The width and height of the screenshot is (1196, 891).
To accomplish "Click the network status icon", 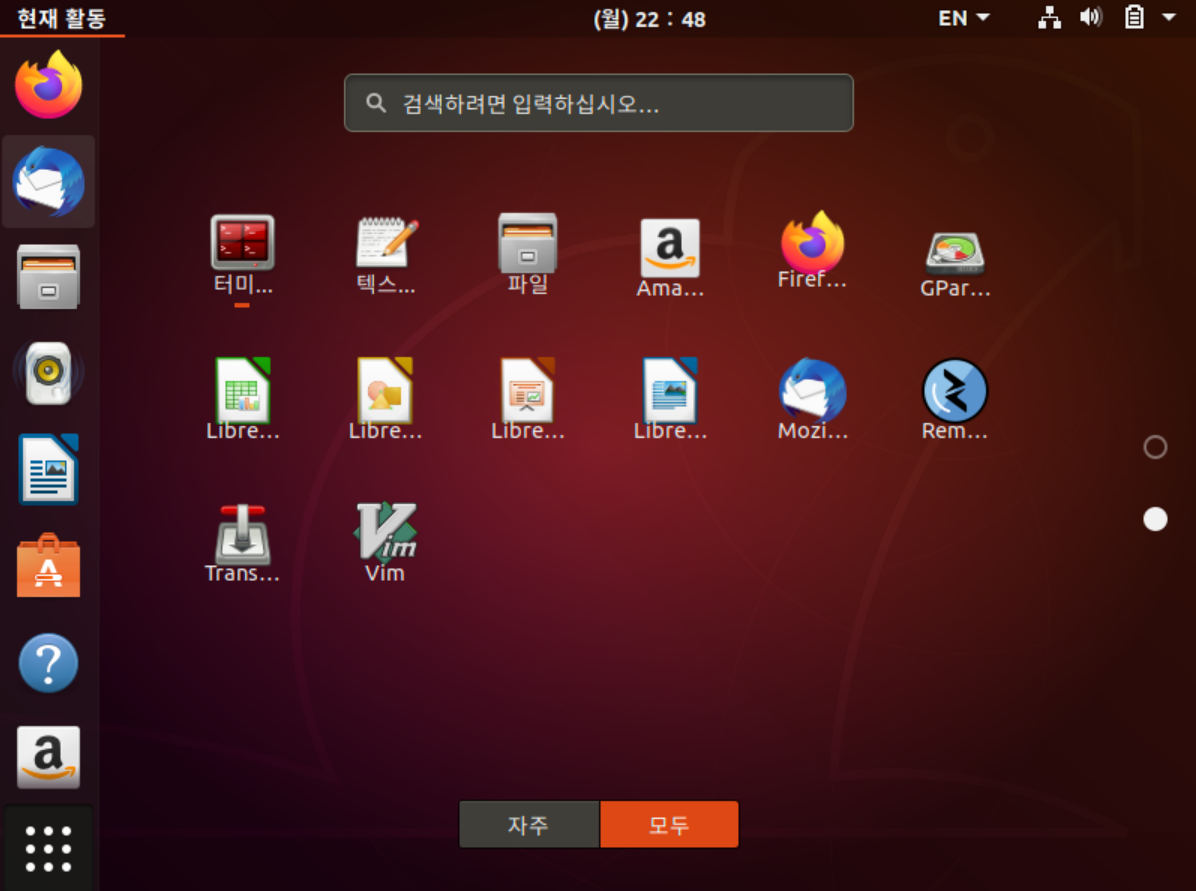I will click(x=1050, y=18).
